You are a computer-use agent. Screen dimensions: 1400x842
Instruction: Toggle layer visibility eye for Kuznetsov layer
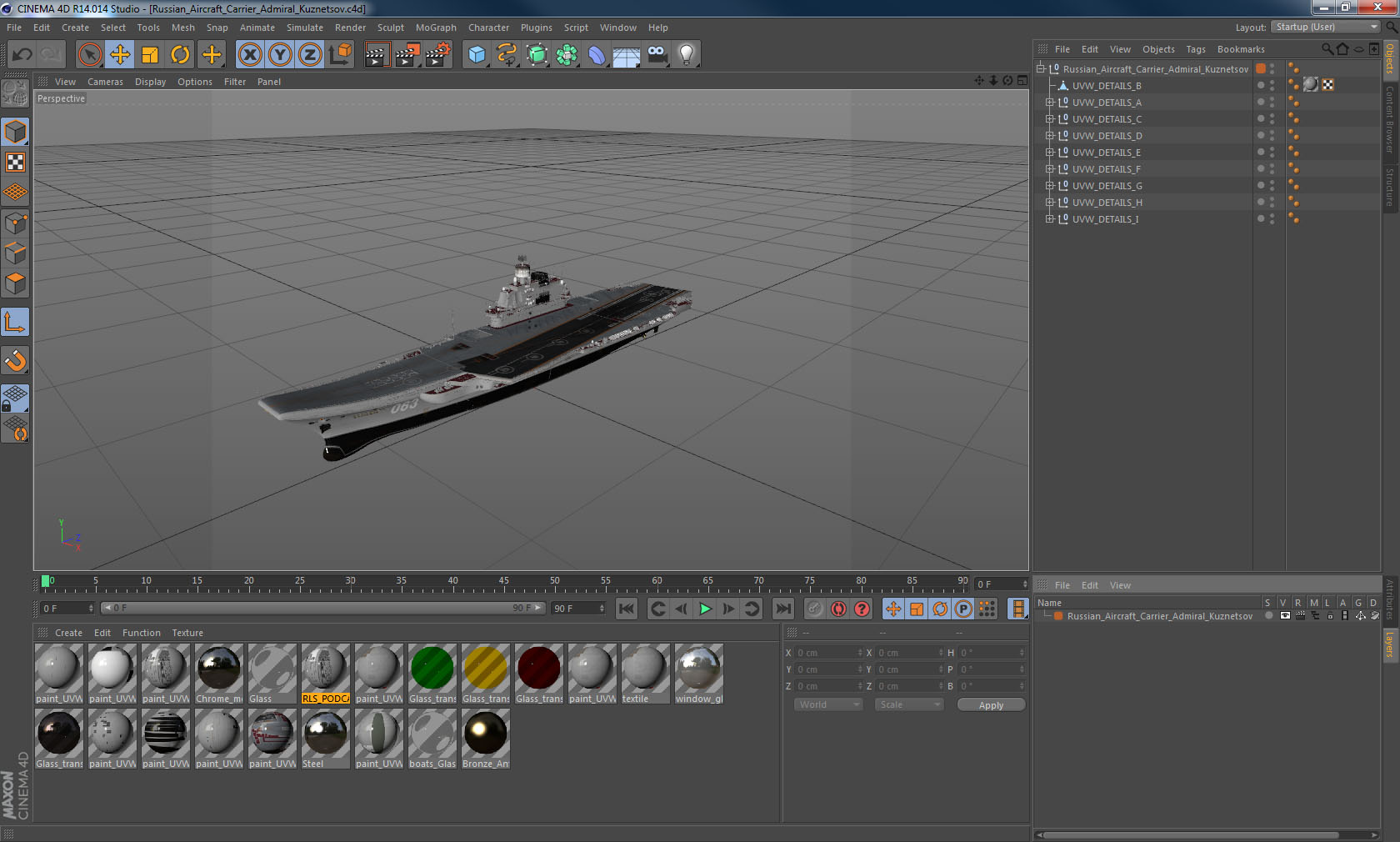[x=1285, y=616]
